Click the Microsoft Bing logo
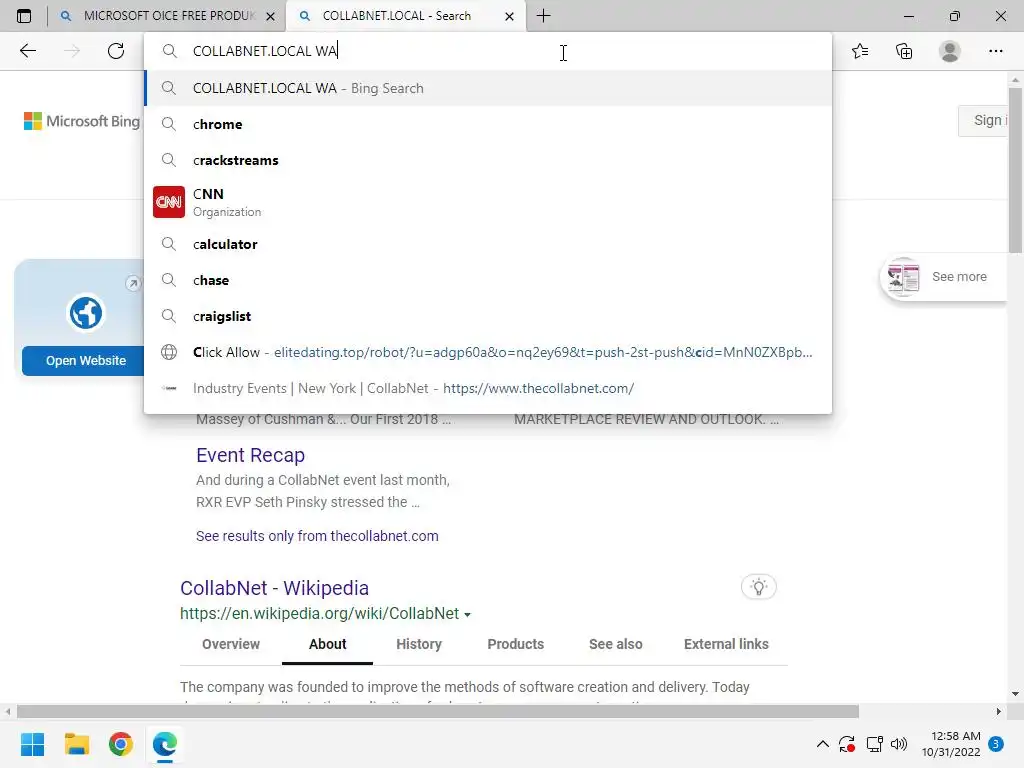 [x=82, y=121]
